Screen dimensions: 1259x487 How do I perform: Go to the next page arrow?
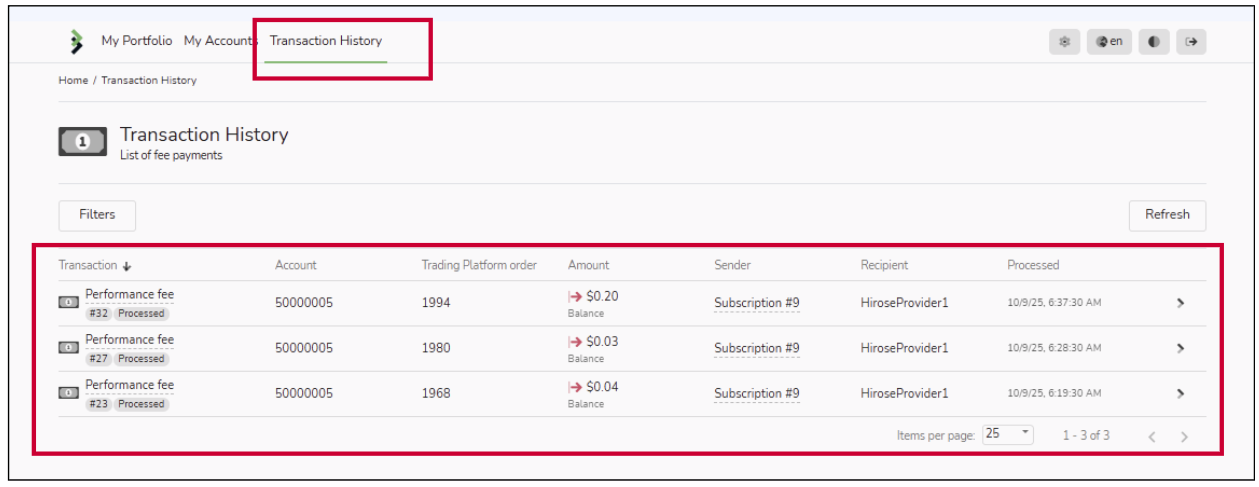[x=1184, y=436]
